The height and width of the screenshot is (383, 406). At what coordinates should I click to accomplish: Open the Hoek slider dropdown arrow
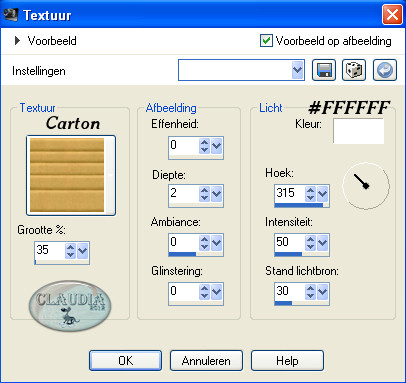322,193
